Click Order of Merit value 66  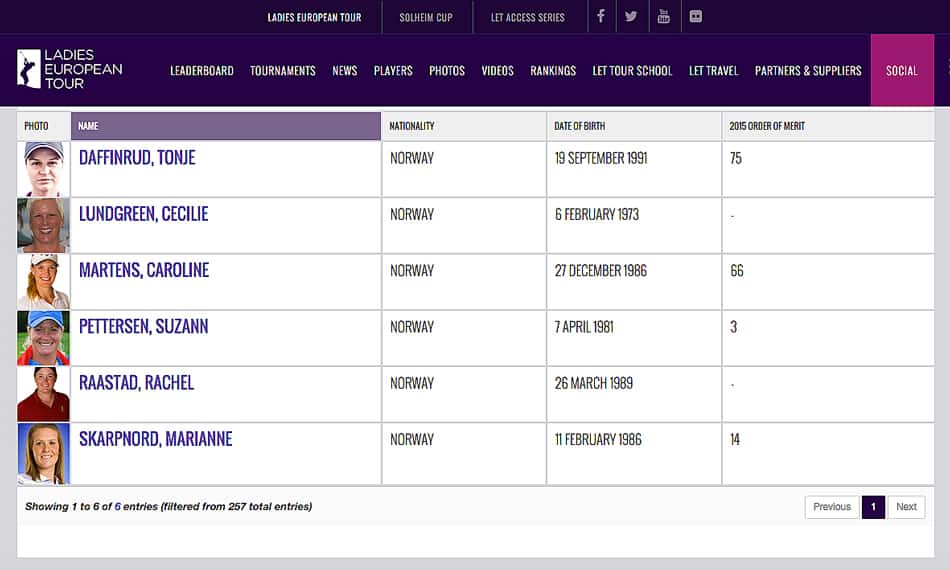pos(737,271)
